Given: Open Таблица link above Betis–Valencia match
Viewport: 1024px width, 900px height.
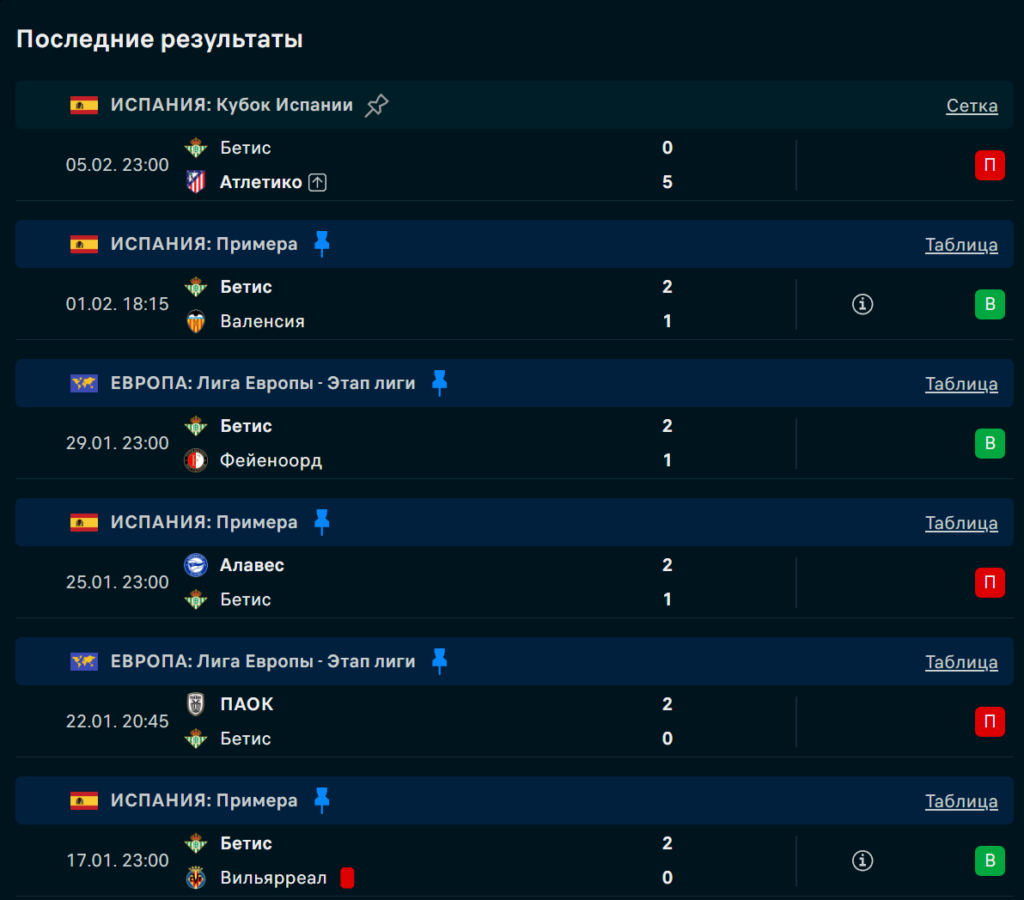Looking at the screenshot, I should 961,244.
